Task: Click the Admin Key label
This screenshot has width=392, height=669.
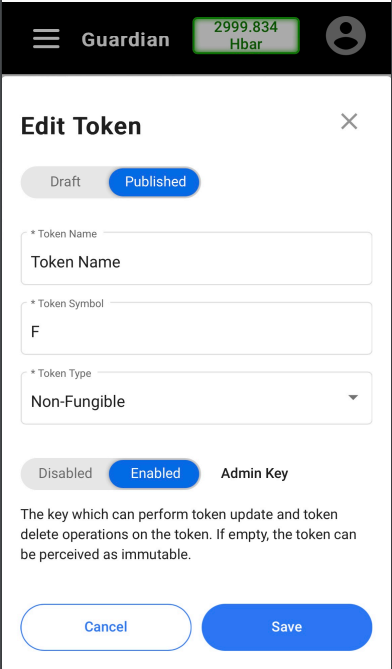Action: click(254, 474)
